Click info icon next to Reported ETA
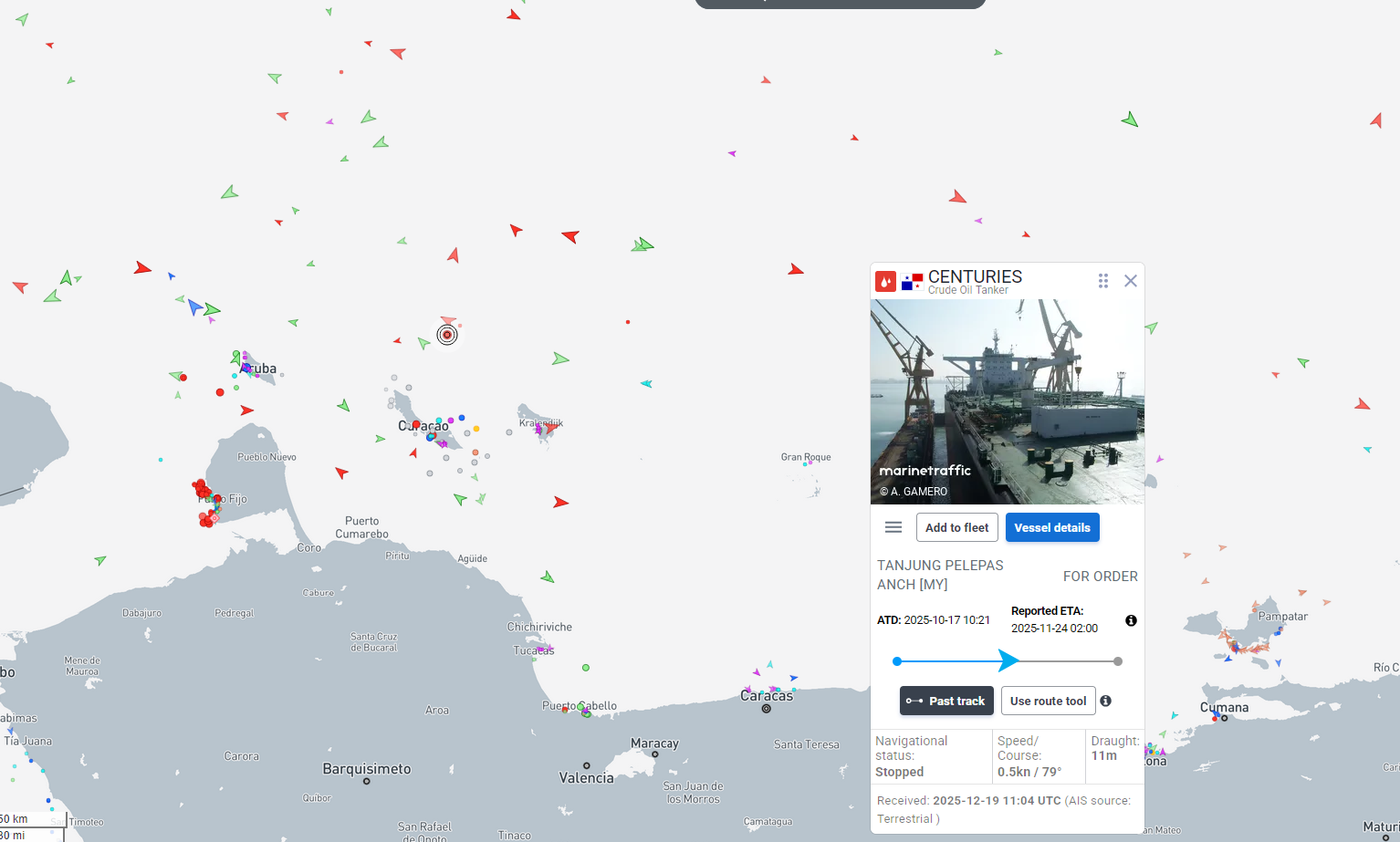Screen dimensions: 1400x842 click(1131, 620)
